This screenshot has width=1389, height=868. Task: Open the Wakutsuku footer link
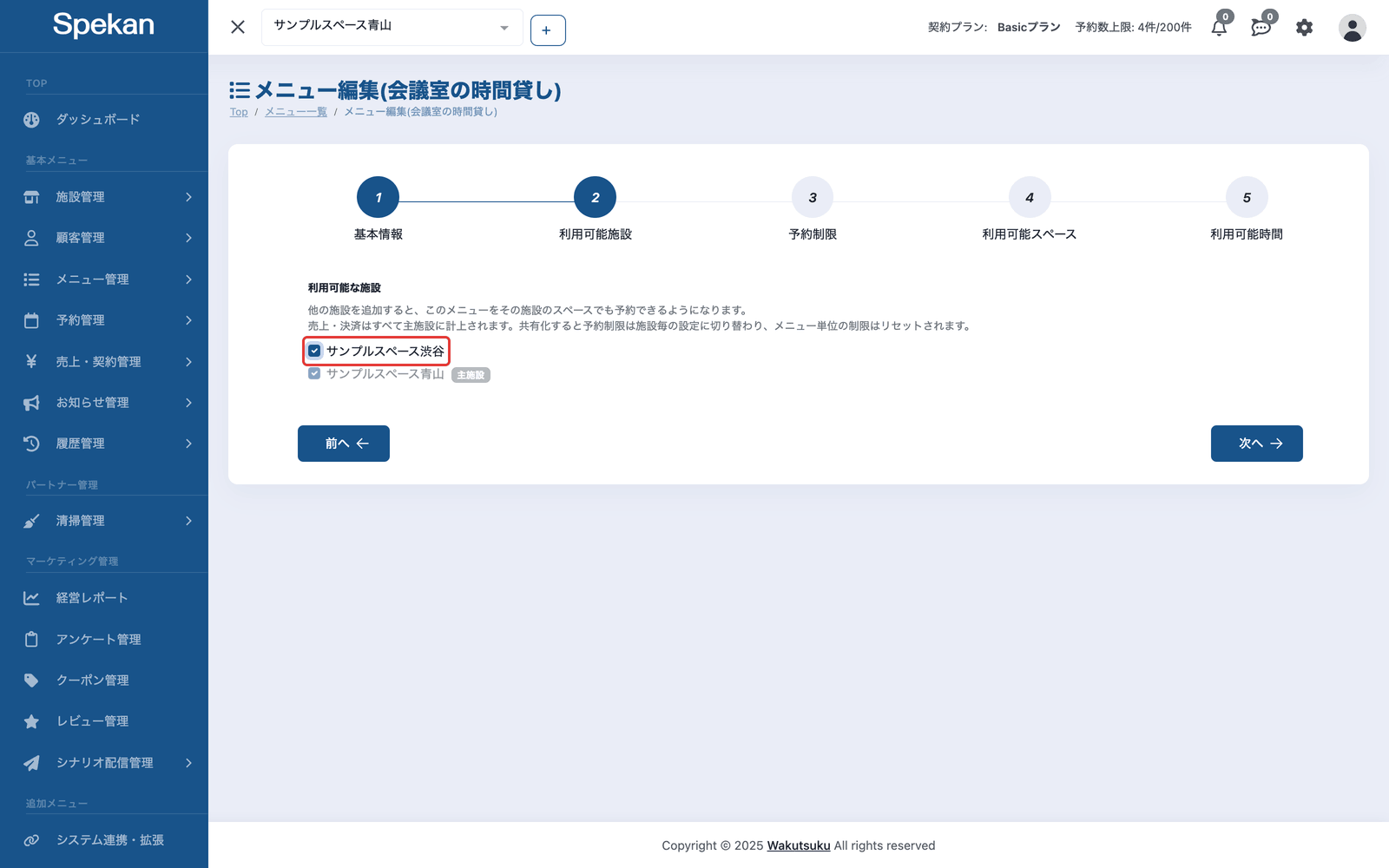tap(799, 845)
